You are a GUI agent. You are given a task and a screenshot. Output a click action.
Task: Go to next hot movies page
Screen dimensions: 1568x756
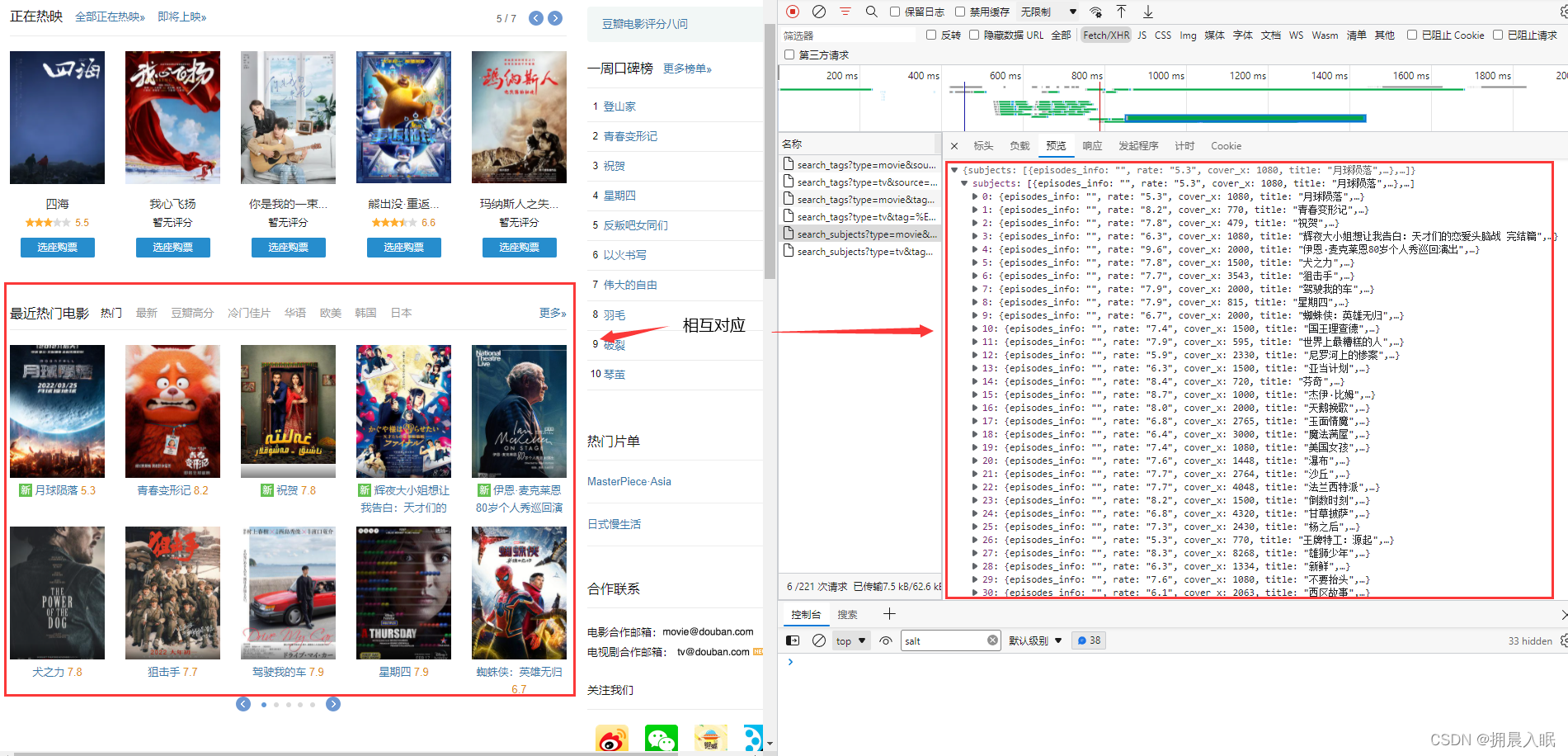pos(333,704)
